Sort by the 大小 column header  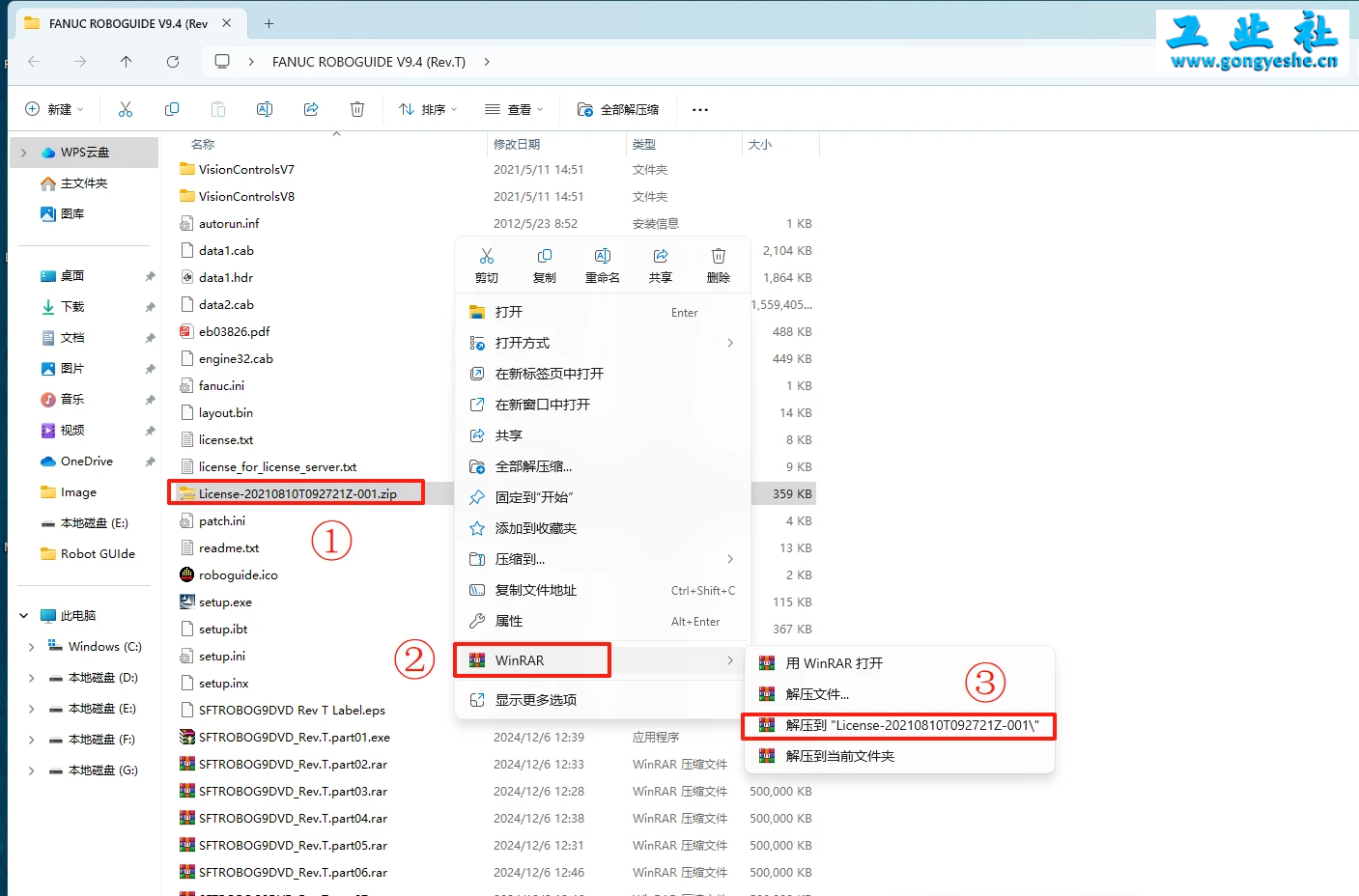pos(760,145)
